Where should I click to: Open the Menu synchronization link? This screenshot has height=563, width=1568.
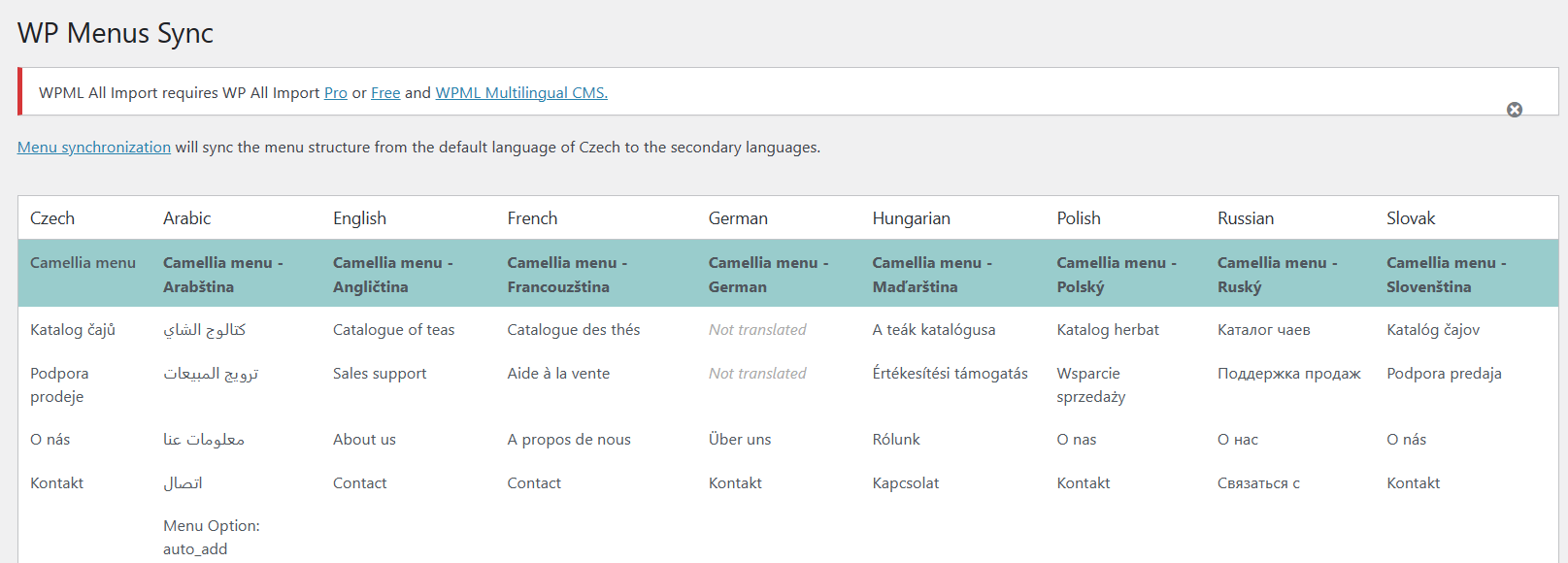click(94, 148)
